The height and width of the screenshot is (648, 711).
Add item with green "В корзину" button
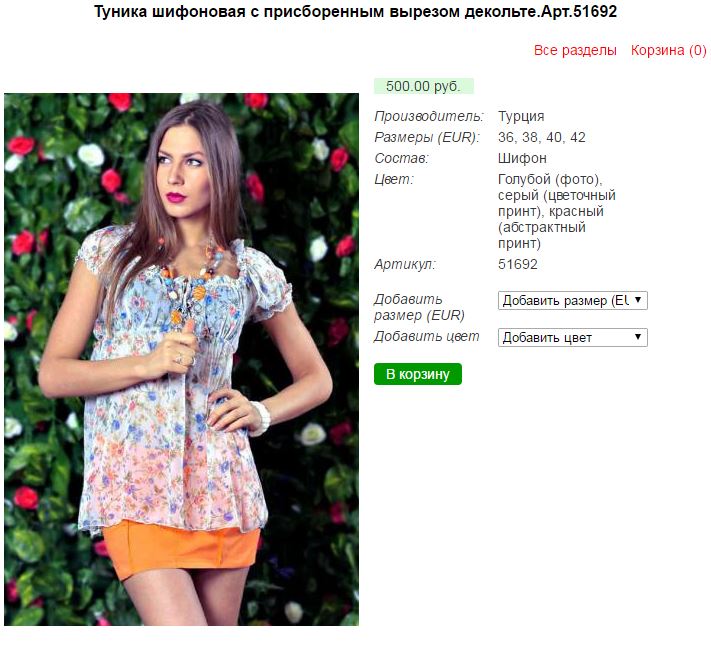418,374
